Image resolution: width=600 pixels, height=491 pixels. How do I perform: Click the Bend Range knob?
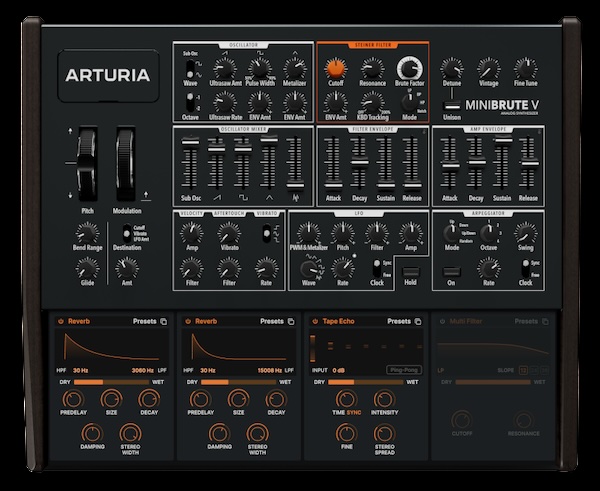87,233
